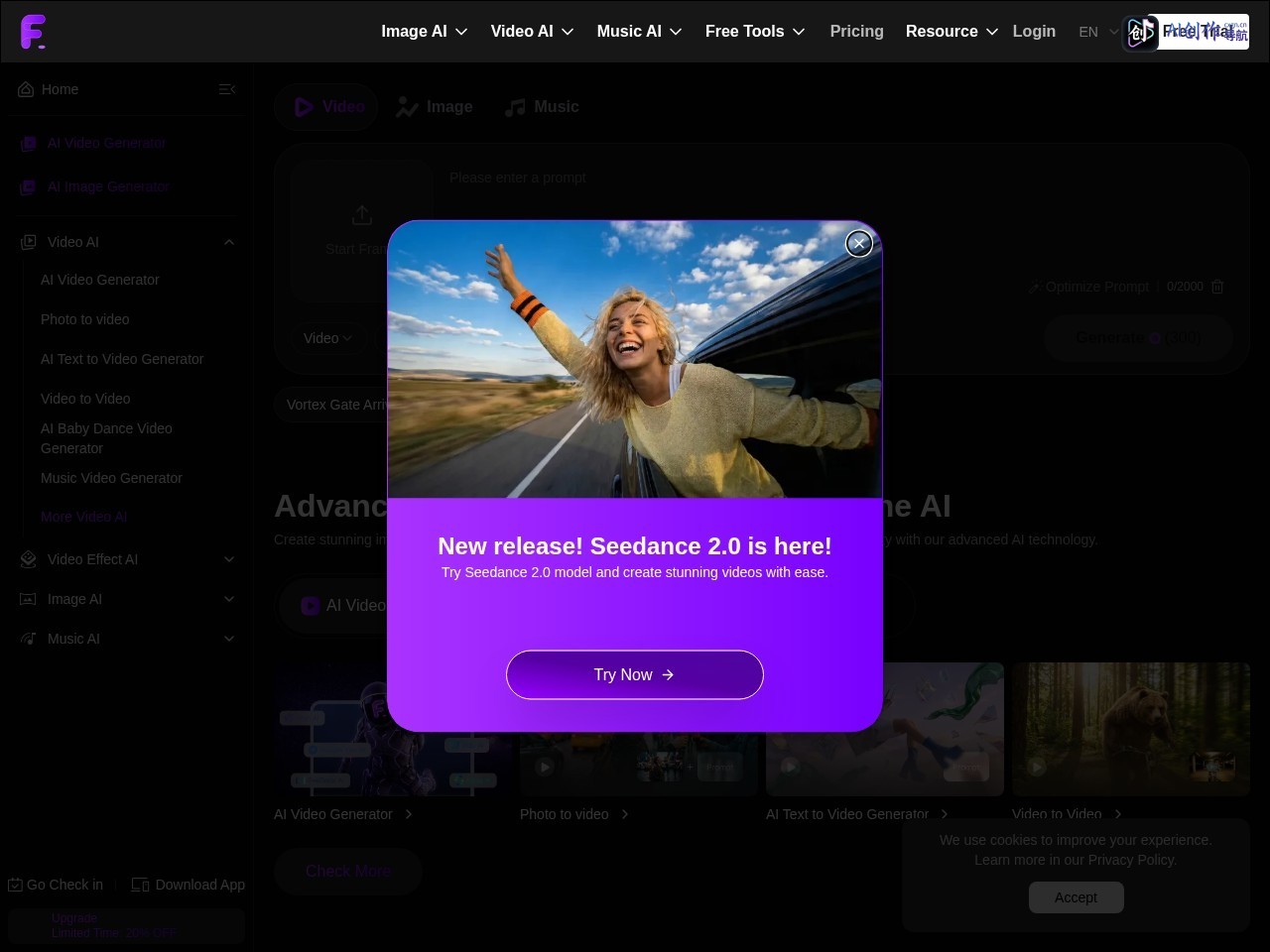Open the bear Video to Video thumbnail

click(1131, 729)
